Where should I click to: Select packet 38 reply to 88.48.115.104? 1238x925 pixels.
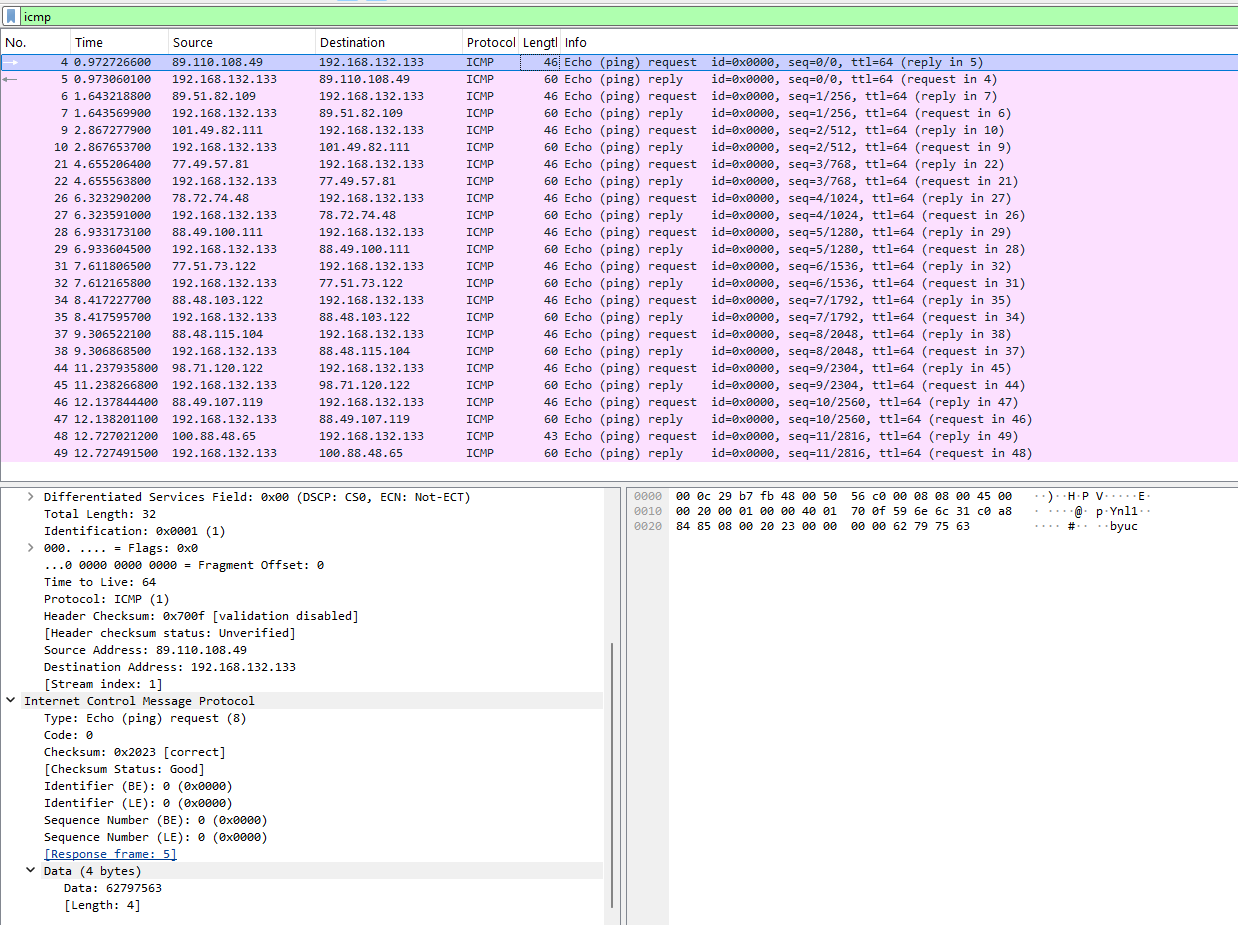pyautogui.click(x=619, y=351)
